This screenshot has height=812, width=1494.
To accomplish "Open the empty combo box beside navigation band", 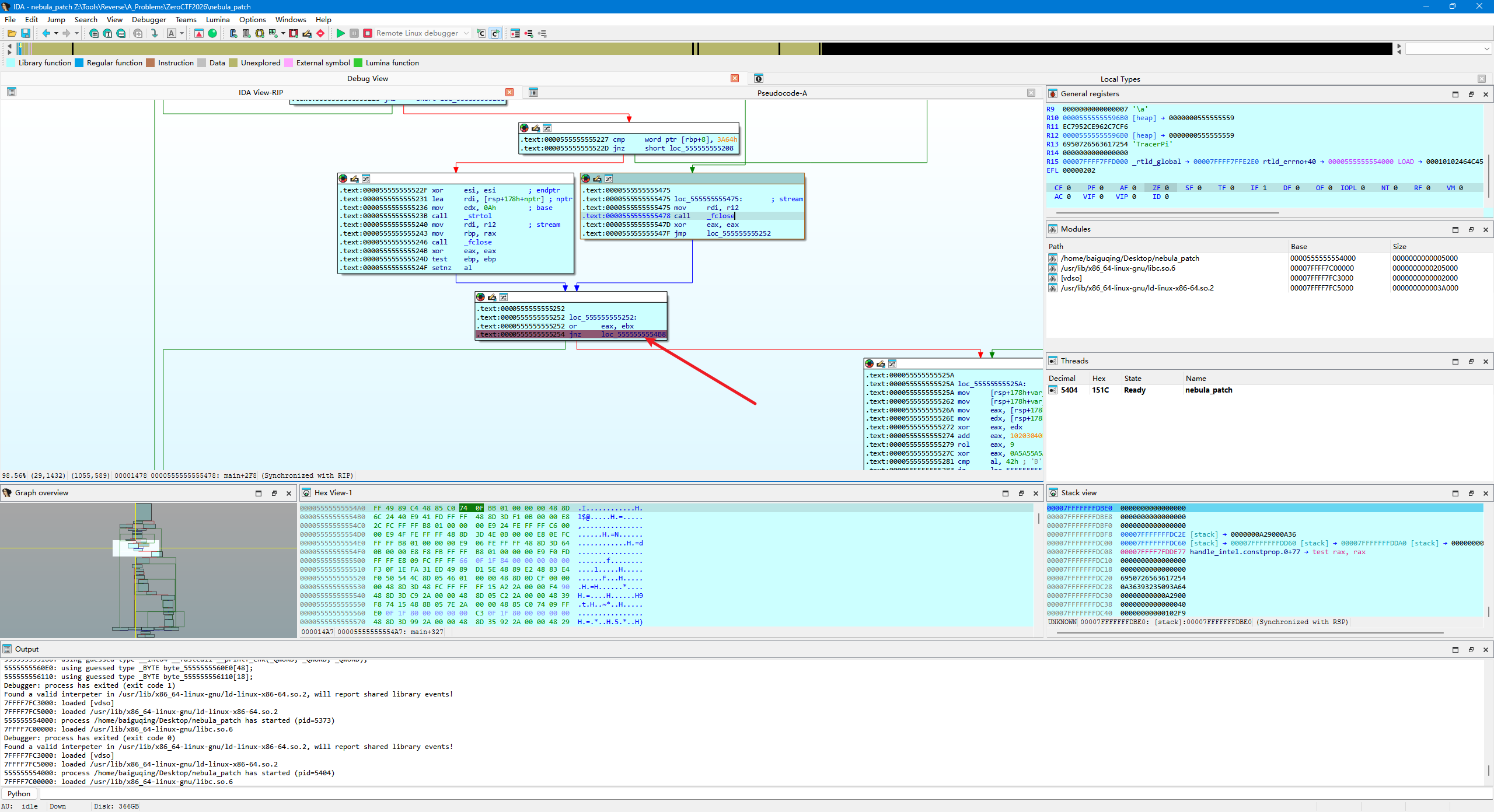I will 1448,48.
